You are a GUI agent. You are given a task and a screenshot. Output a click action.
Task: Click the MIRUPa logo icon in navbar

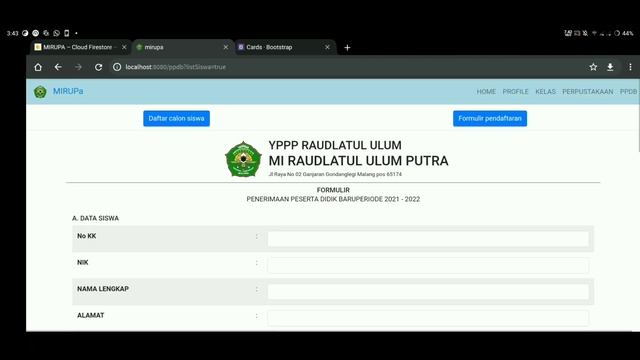tap(40, 92)
